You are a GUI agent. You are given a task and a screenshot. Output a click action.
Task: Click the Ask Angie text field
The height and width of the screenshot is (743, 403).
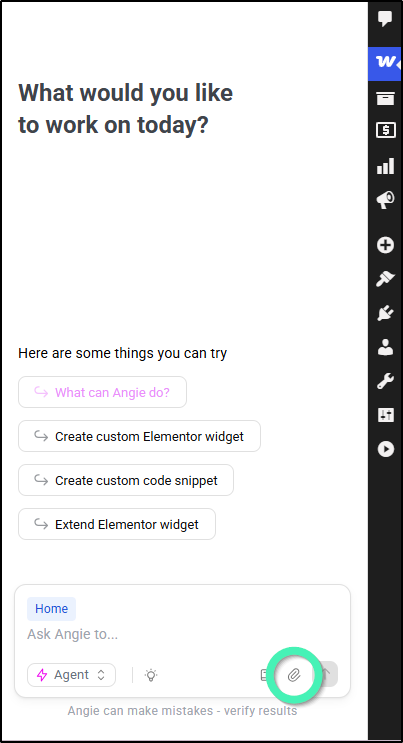(x=183, y=634)
